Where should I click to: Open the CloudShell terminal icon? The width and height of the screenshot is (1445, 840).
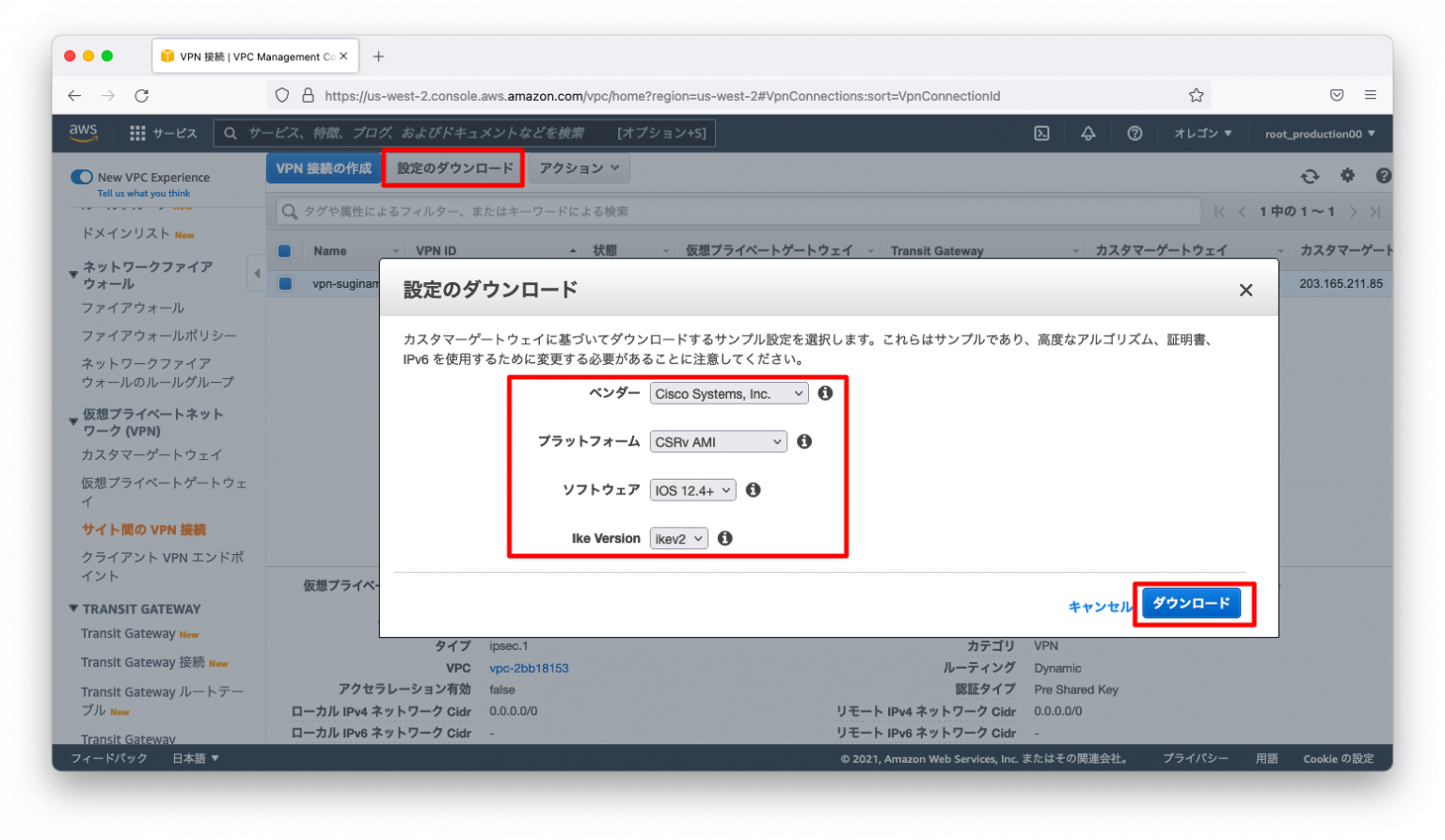pos(1040,133)
